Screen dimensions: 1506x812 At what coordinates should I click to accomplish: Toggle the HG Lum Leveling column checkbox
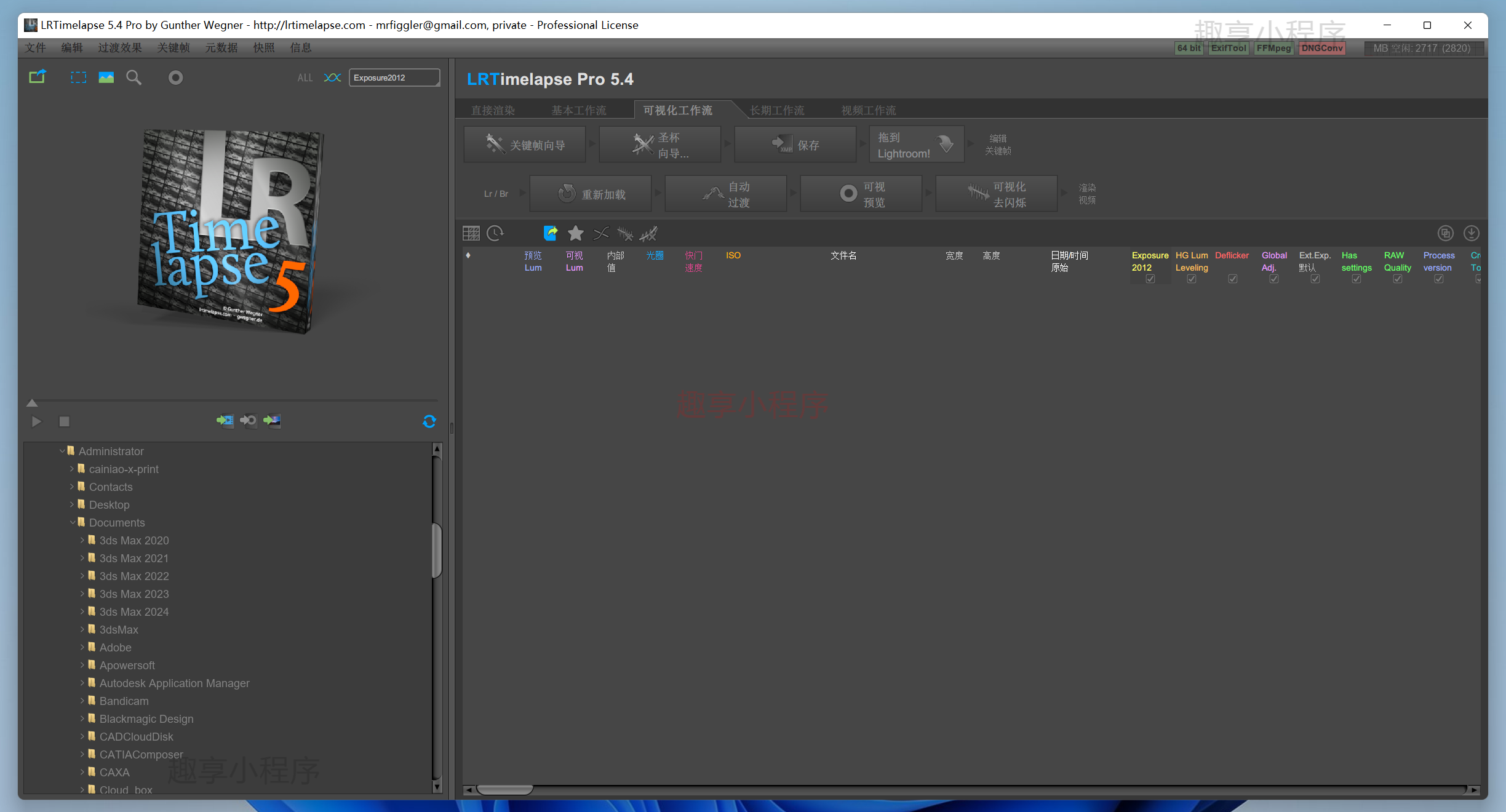coord(1192,279)
